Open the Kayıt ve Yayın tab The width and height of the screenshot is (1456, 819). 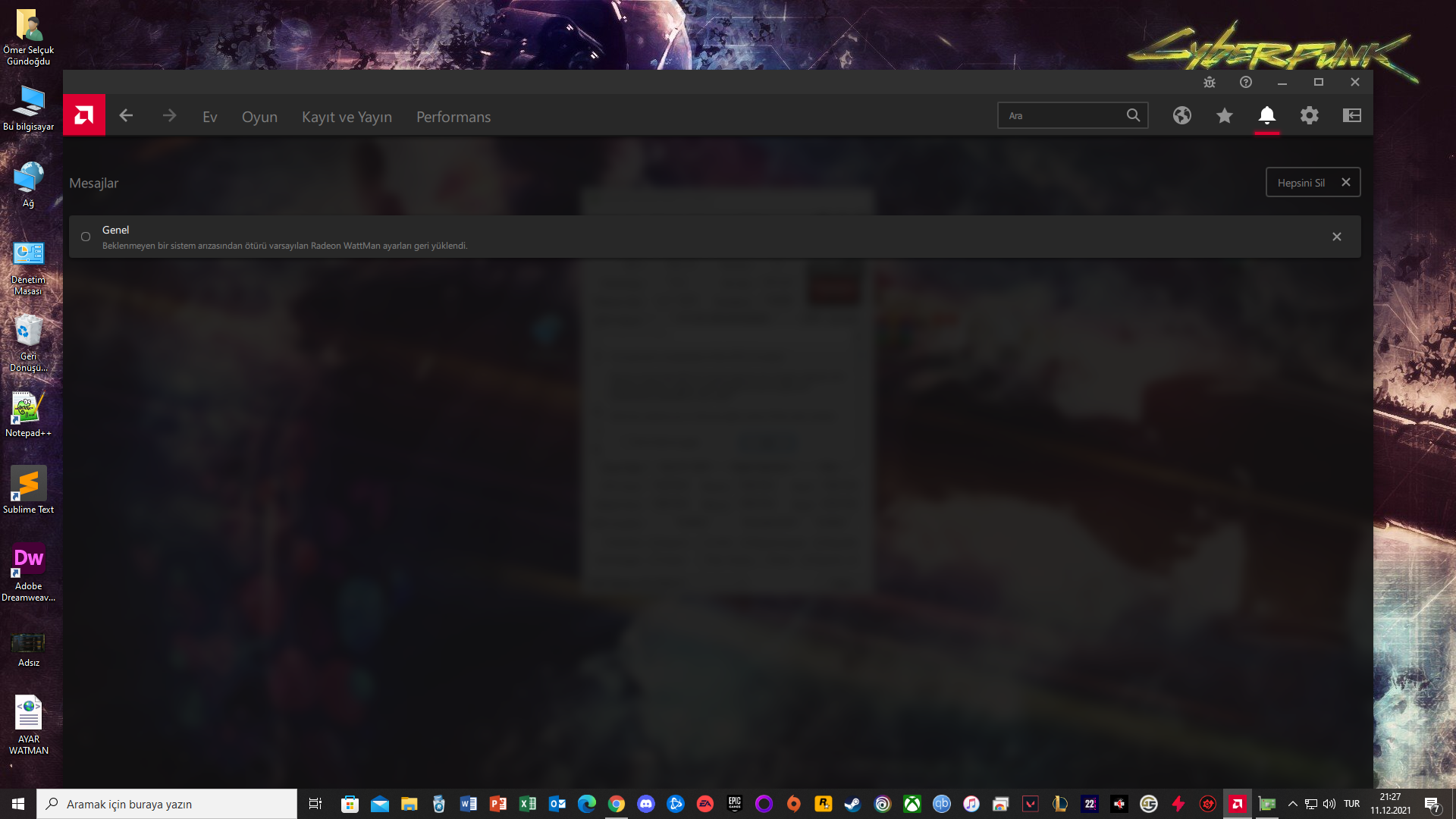[x=347, y=117]
